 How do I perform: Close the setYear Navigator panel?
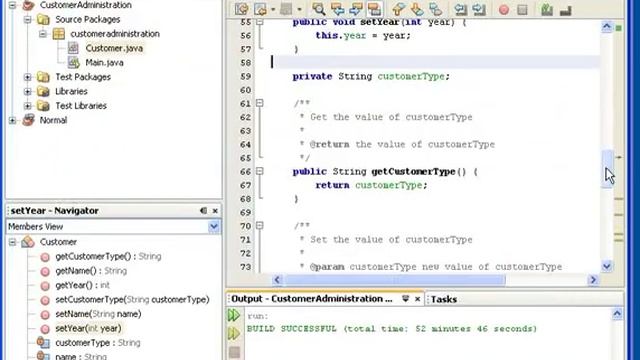click(215, 211)
